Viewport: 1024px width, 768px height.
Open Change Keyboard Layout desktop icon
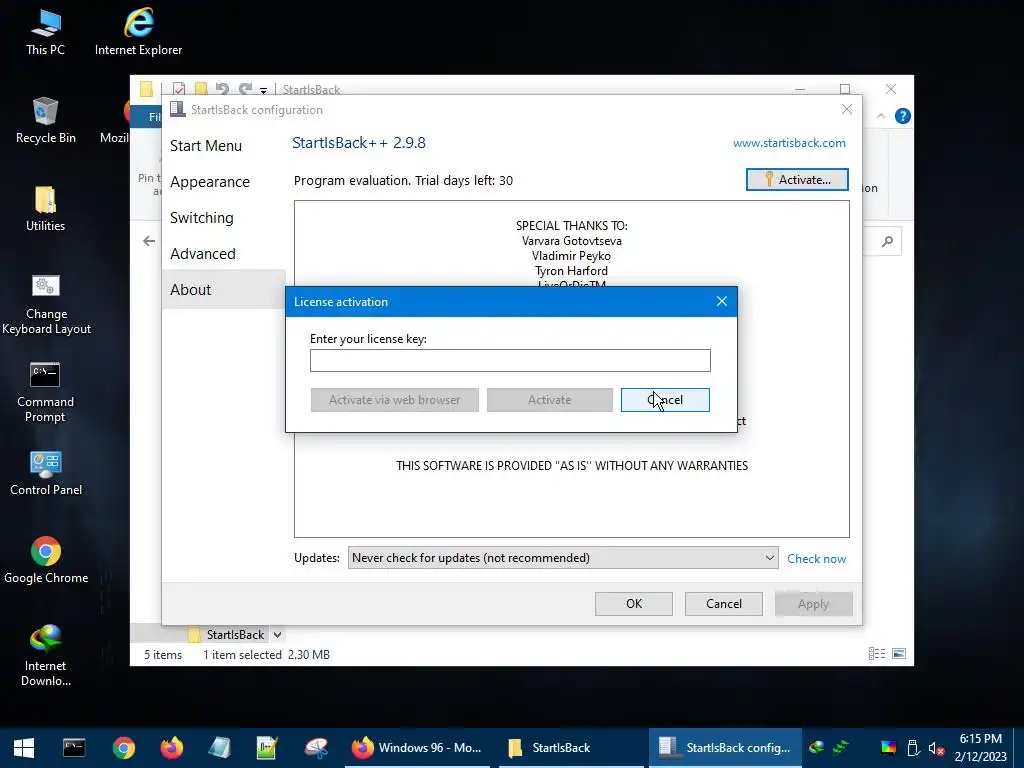coord(46,304)
